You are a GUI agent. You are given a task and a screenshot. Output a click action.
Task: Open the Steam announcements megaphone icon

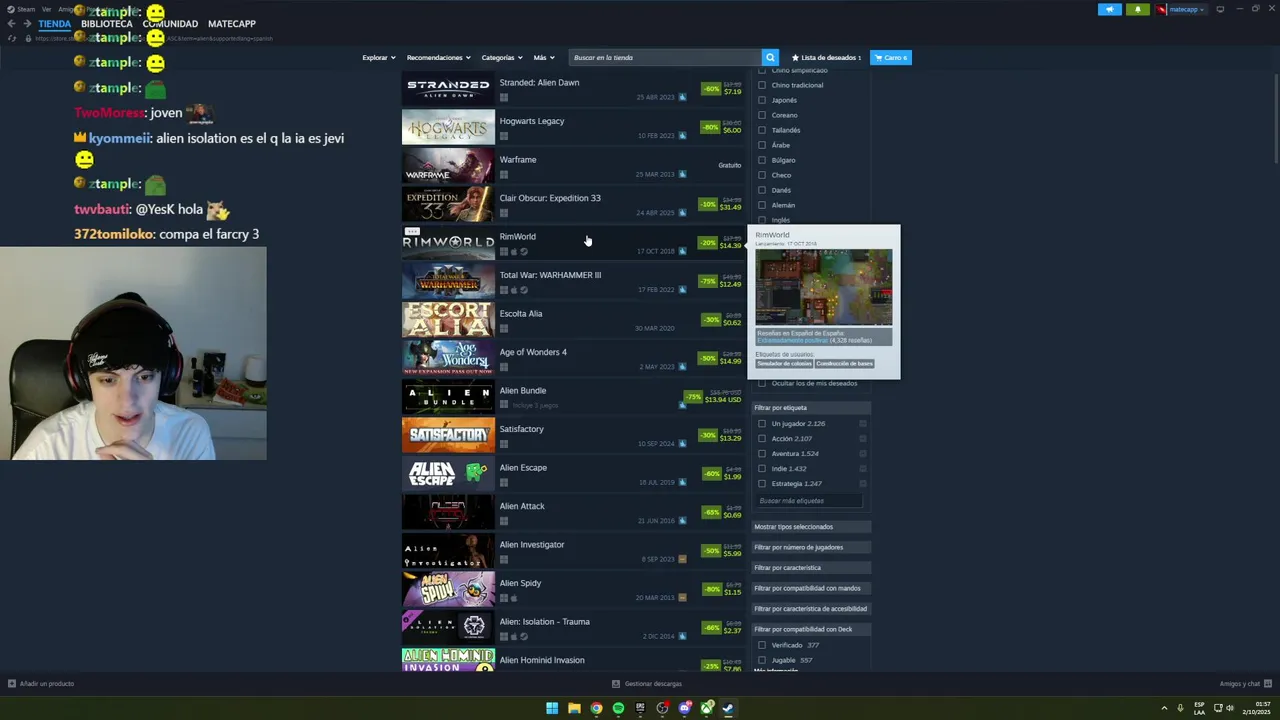point(1110,9)
